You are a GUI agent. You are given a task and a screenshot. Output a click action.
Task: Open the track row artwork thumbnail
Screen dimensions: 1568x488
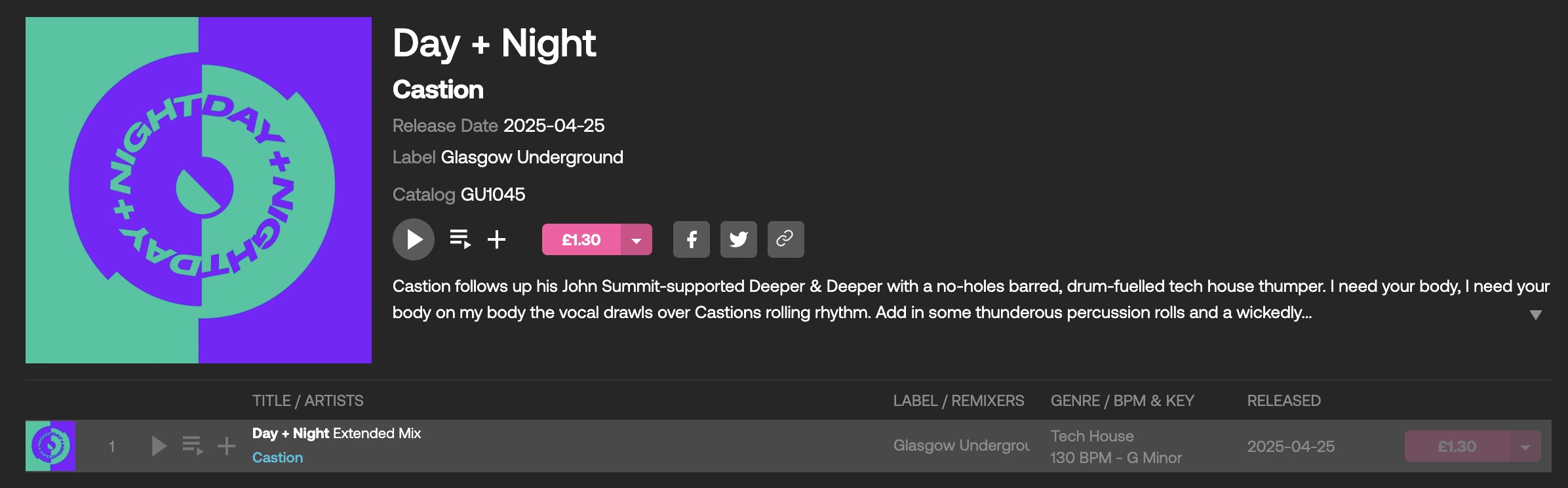(x=50, y=446)
